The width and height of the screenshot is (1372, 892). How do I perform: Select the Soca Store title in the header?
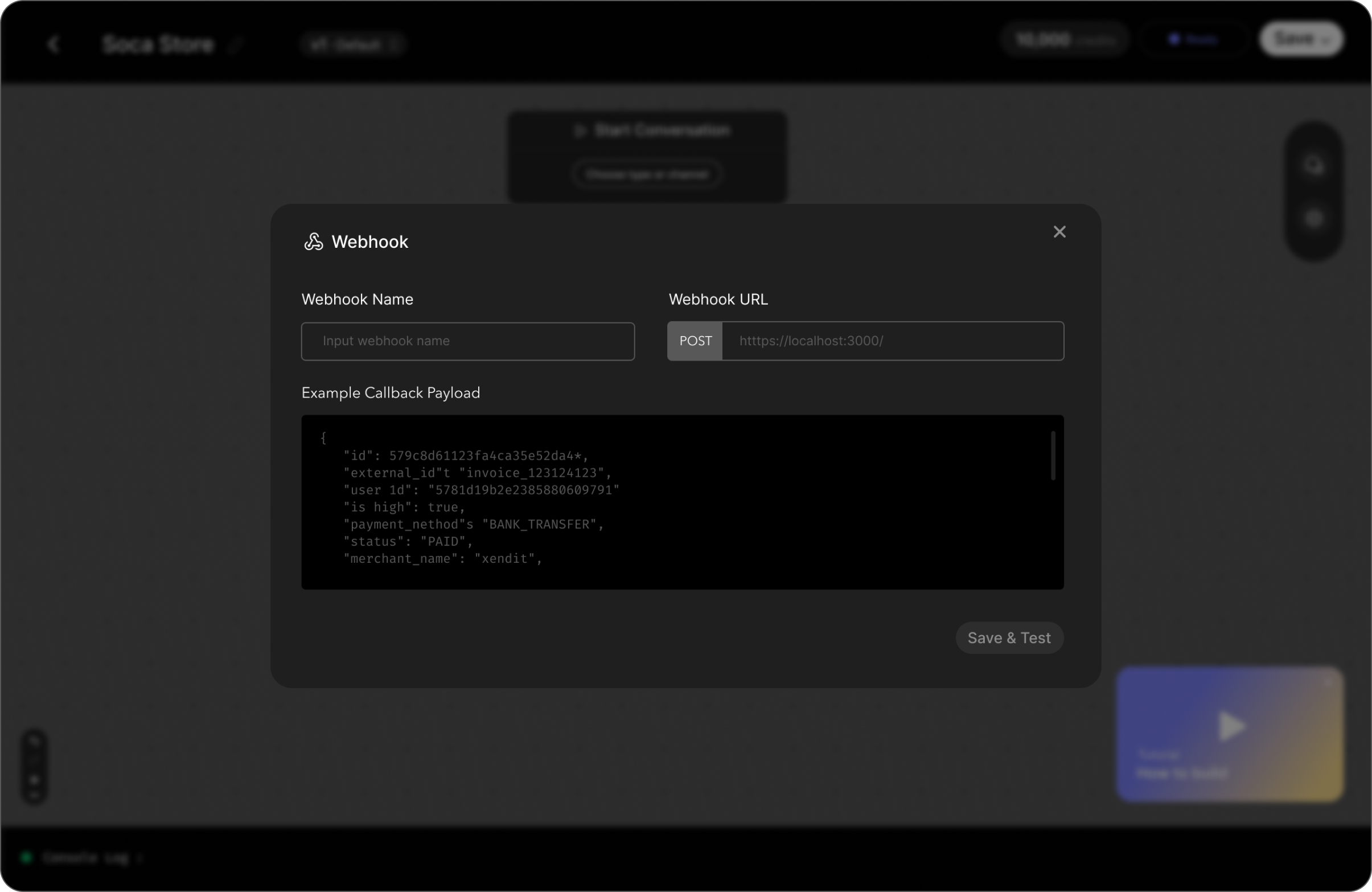[x=157, y=44]
